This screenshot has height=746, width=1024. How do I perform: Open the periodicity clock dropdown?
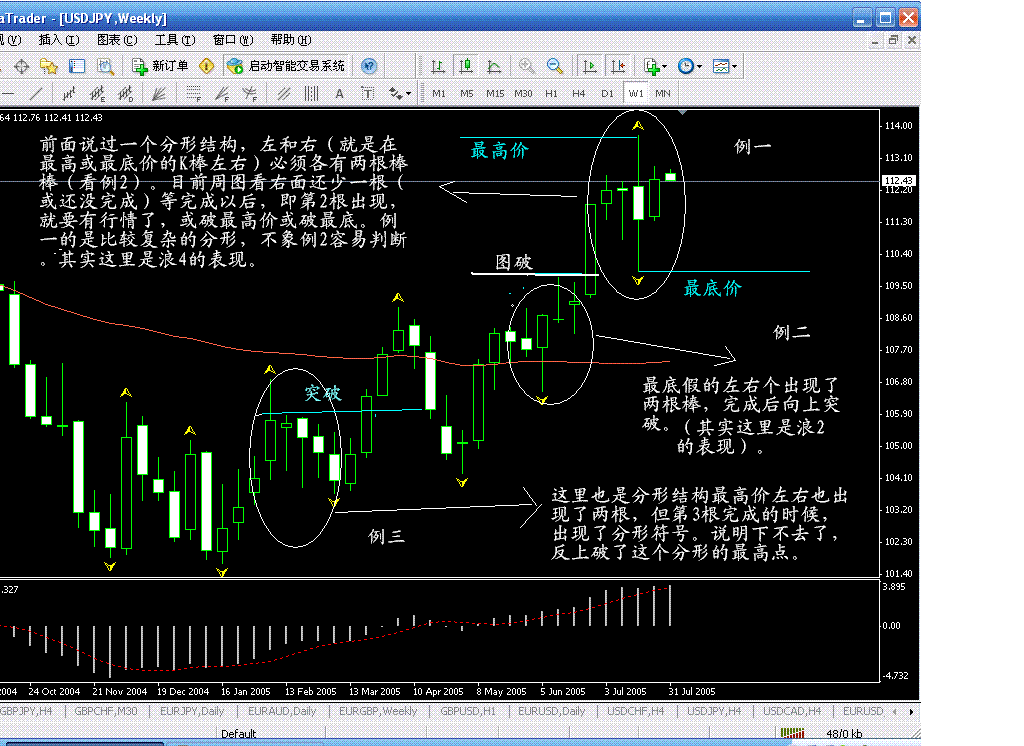click(x=690, y=66)
